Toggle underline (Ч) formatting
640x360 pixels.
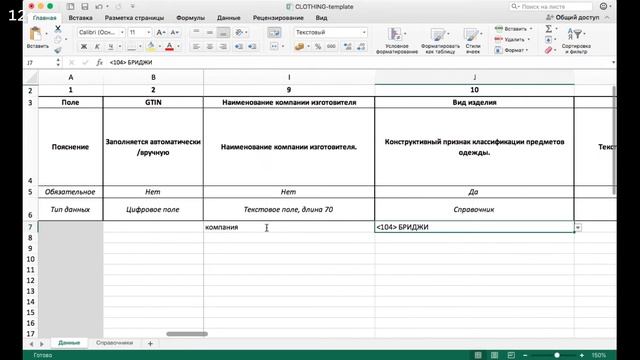point(110,47)
